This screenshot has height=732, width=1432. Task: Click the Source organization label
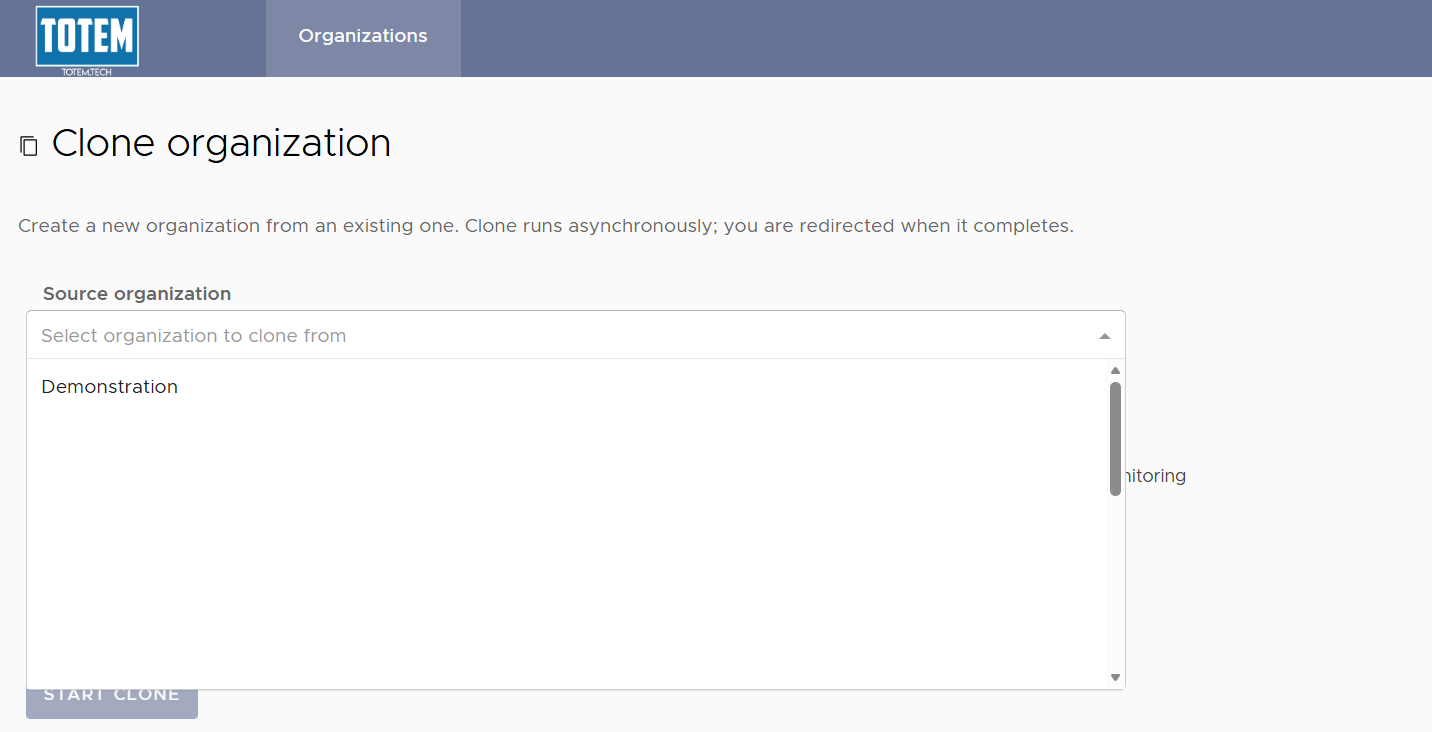click(x=137, y=294)
